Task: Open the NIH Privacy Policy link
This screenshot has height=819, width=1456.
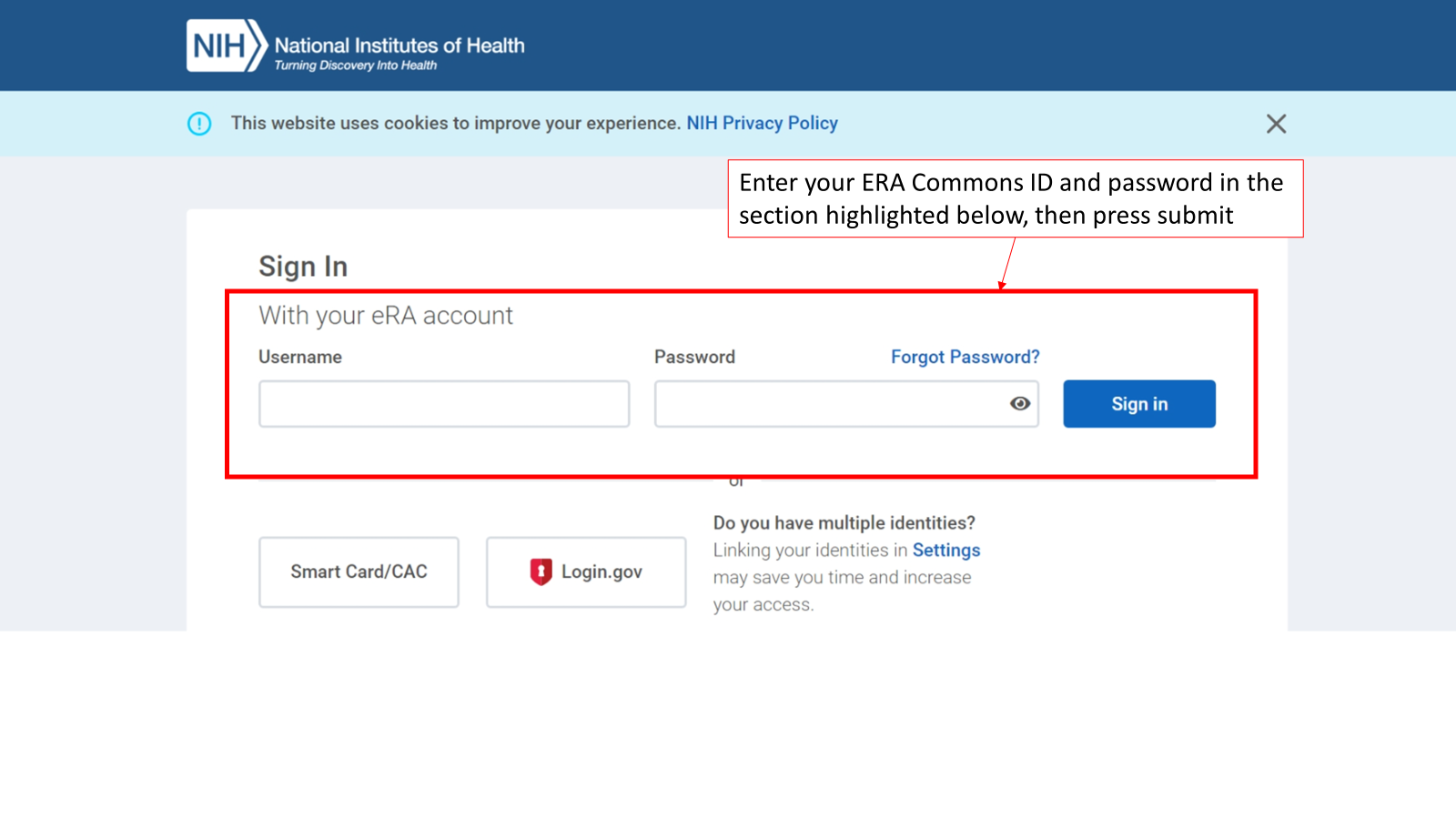Action: click(x=762, y=124)
